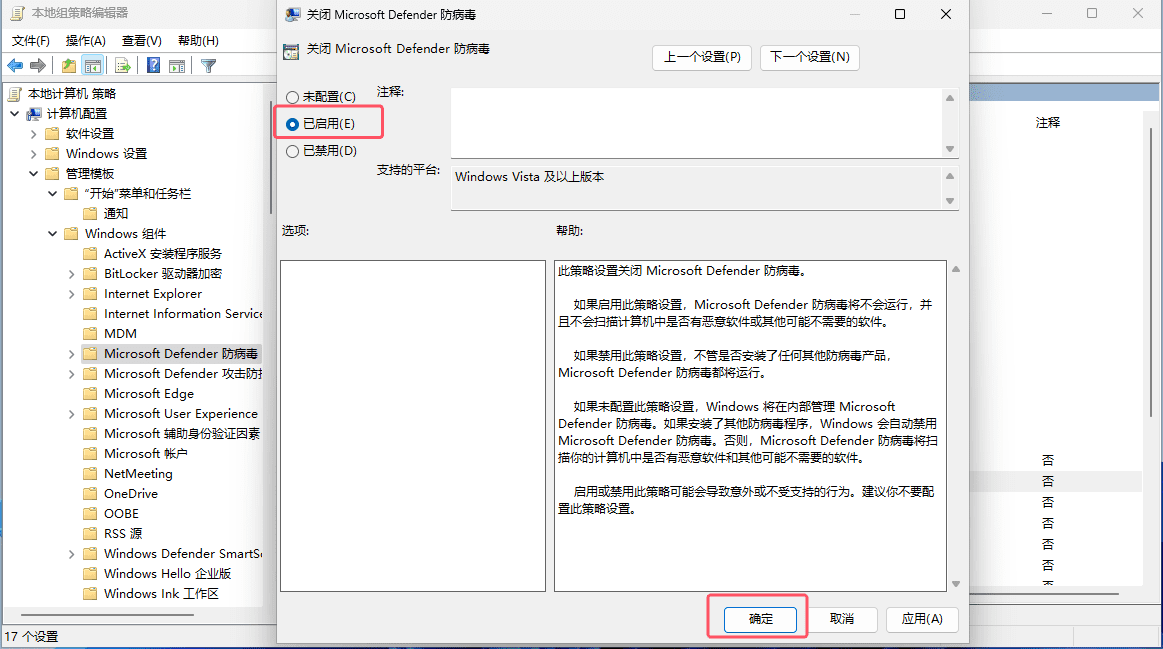1163x649 pixels.
Task: Click the 计算机配置 computer icon
Action: coord(34,113)
